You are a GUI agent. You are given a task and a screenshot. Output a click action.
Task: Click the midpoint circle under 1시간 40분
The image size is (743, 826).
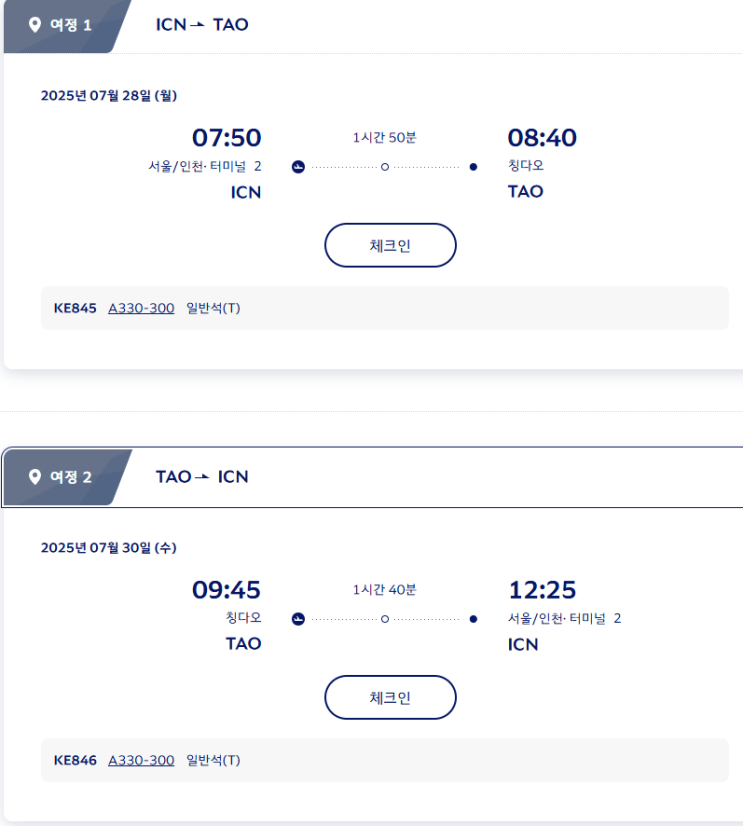click(x=385, y=619)
